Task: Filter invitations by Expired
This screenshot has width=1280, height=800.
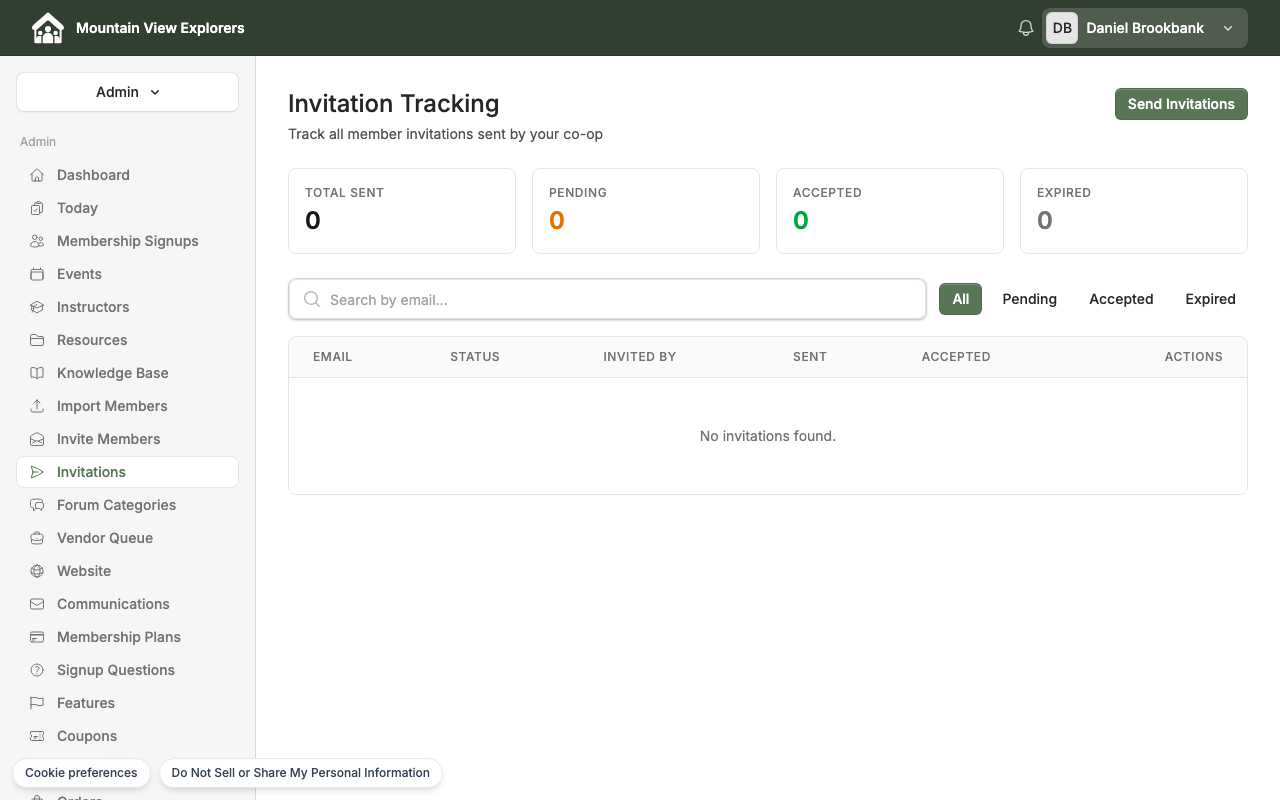Action: tap(1210, 299)
